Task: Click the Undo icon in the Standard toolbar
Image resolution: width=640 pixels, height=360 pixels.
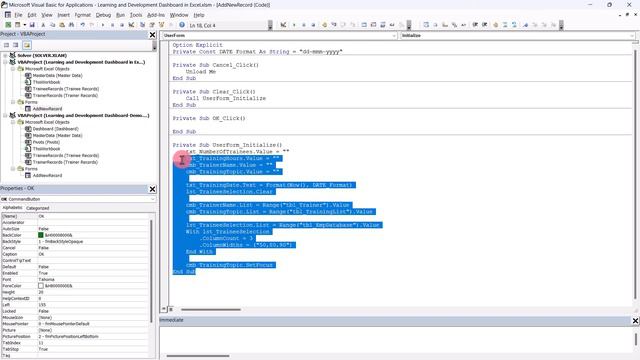Action: 82,25
